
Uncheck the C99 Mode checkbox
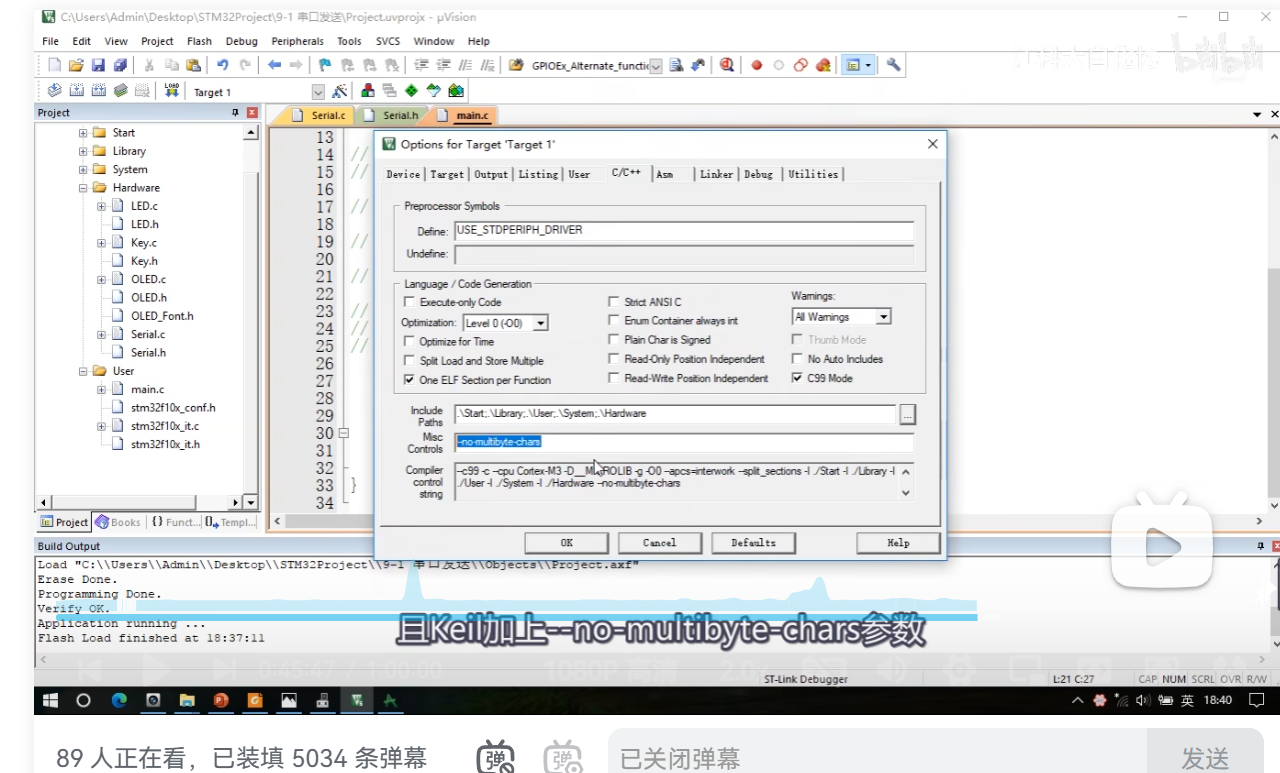coord(797,378)
